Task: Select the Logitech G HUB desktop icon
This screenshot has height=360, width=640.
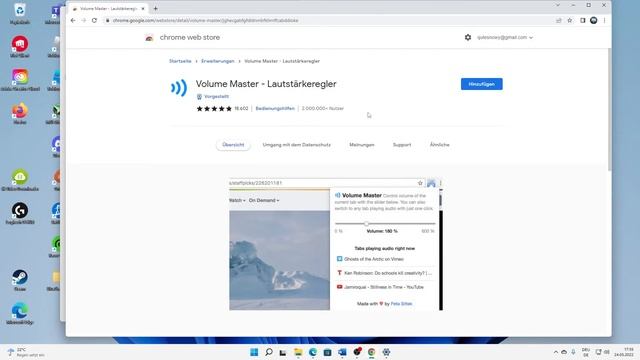Action: [x=20, y=213]
